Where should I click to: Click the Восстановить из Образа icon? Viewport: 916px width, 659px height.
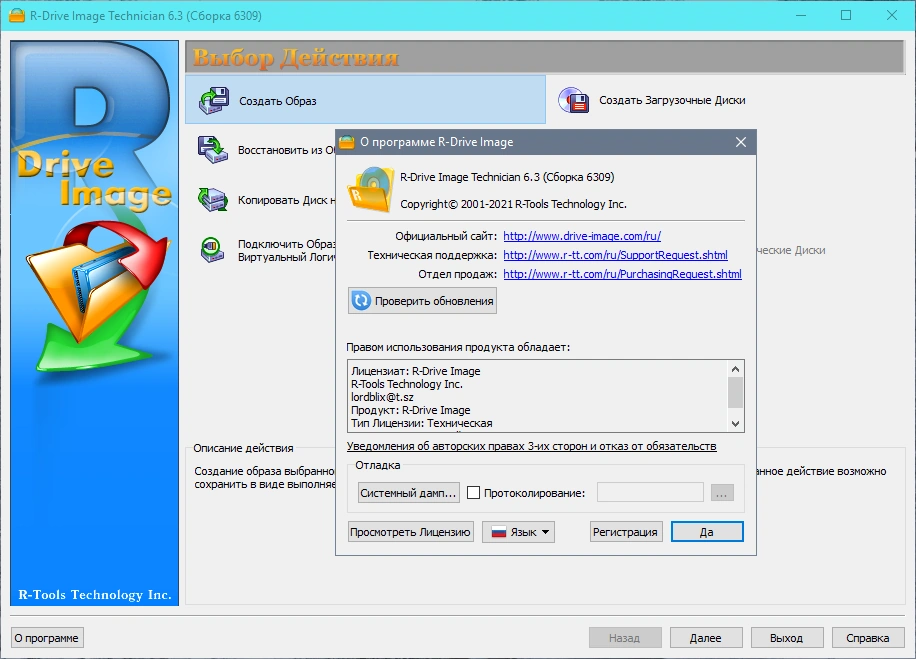[x=213, y=150]
